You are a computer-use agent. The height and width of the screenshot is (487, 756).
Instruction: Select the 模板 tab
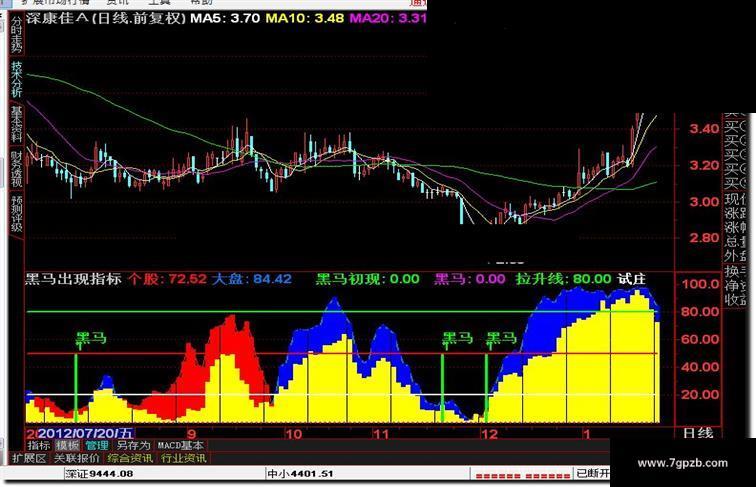point(68,446)
